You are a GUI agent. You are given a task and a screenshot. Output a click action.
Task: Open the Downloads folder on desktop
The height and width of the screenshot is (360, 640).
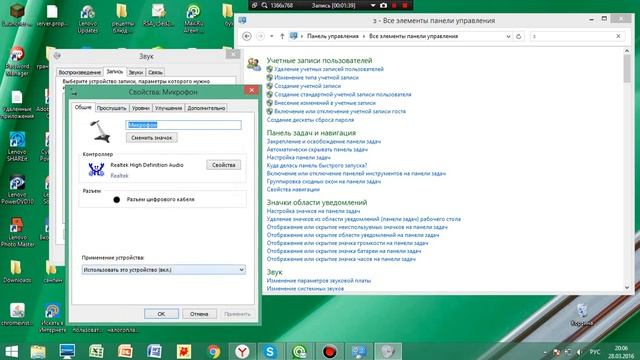click(17, 271)
